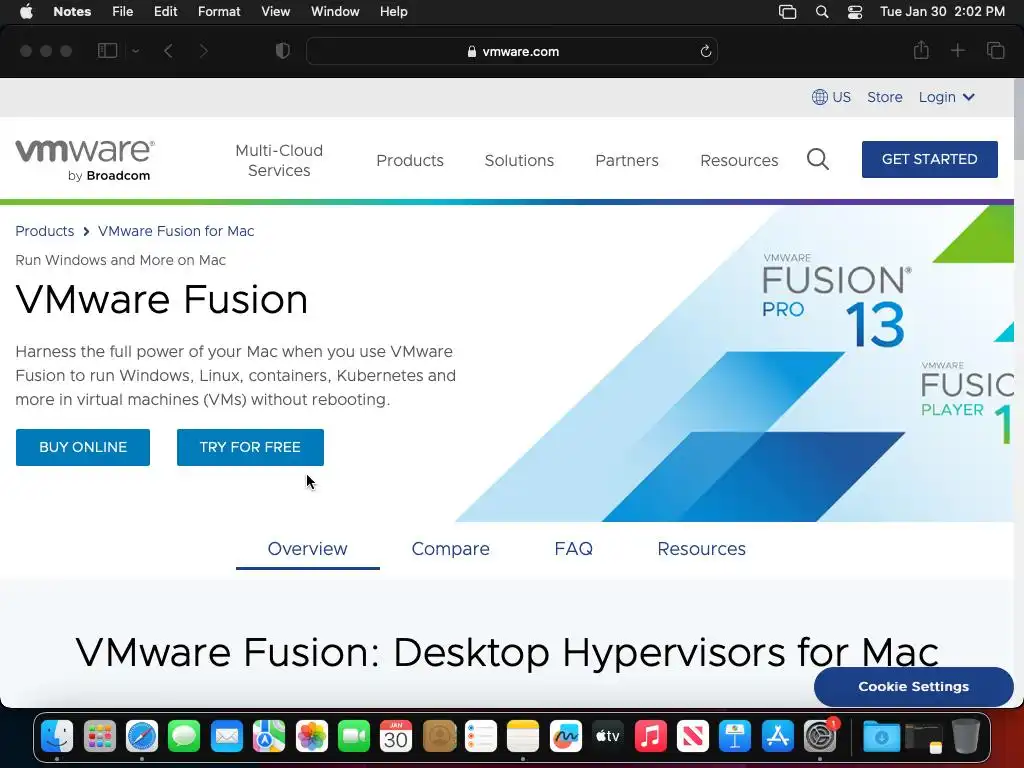Open Freeform from the Dock
The height and width of the screenshot is (768, 1024).
pos(566,737)
